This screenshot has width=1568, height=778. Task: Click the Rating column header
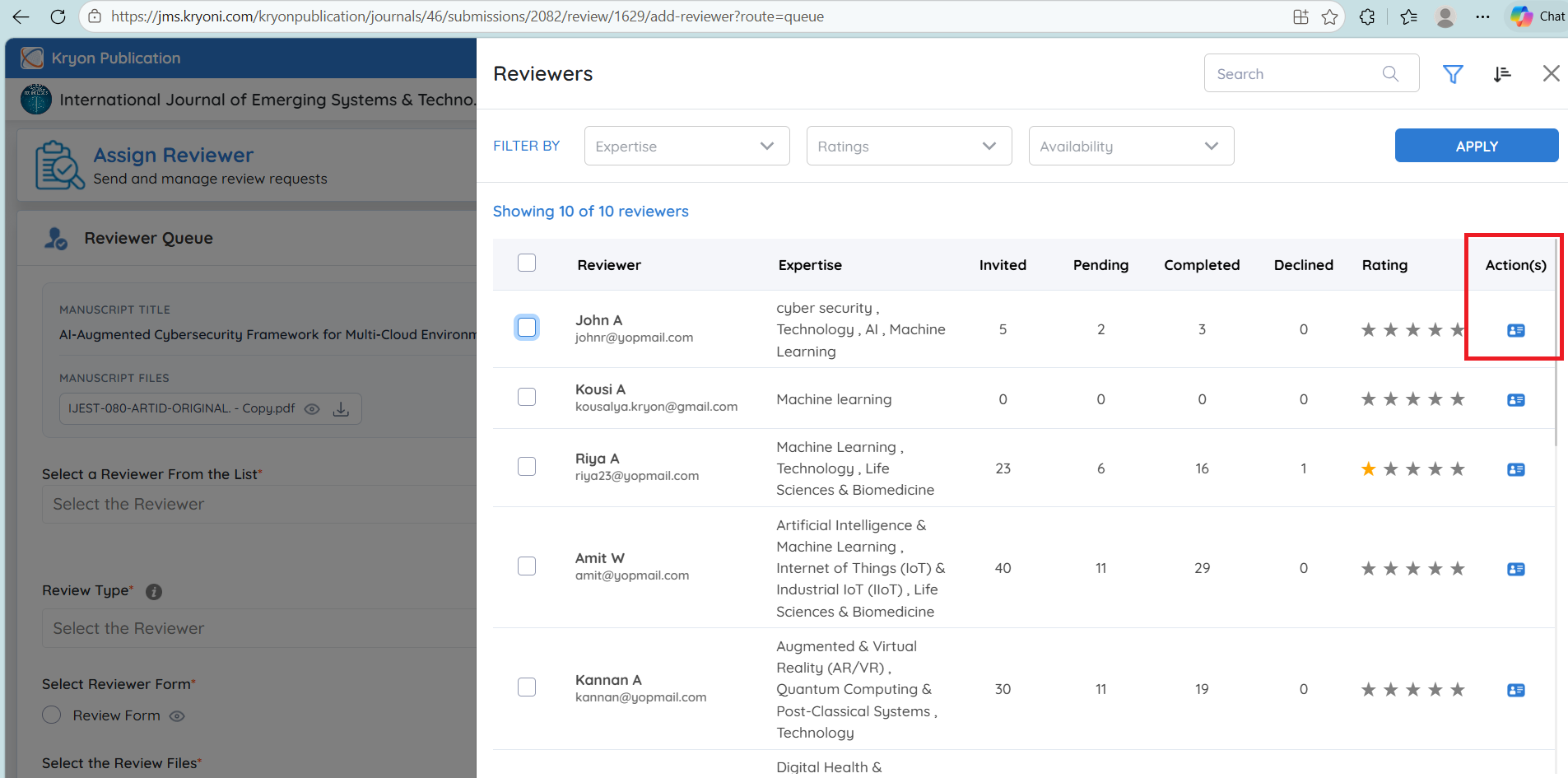(1385, 265)
